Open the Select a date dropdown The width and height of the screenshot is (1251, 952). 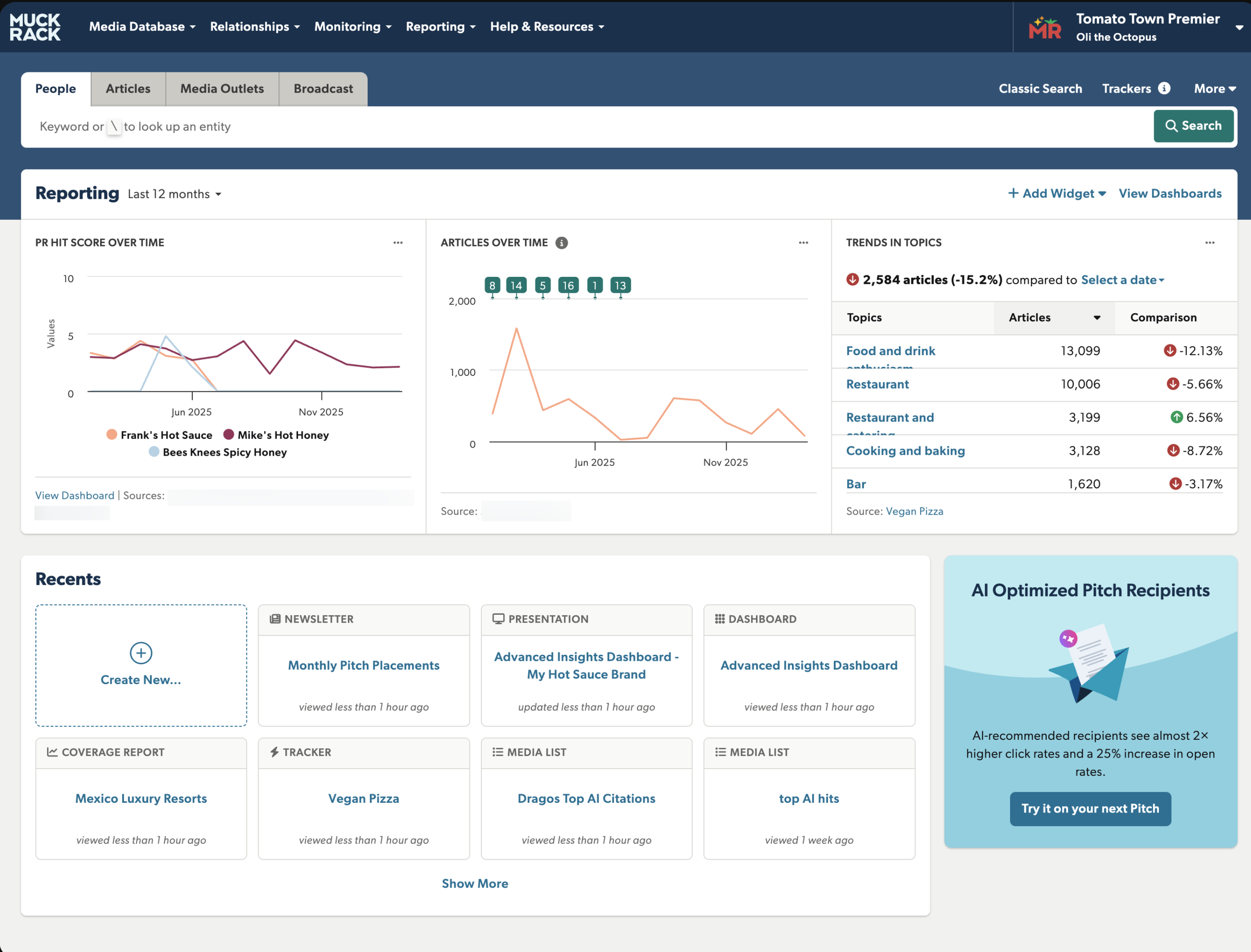[1122, 279]
